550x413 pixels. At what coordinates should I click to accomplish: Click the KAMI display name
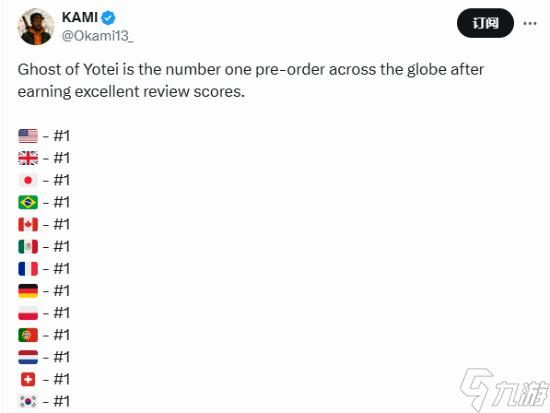click(x=80, y=17)
